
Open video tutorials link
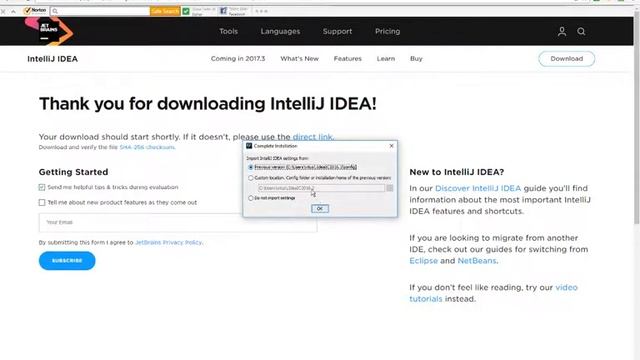[x=567, y=287]
